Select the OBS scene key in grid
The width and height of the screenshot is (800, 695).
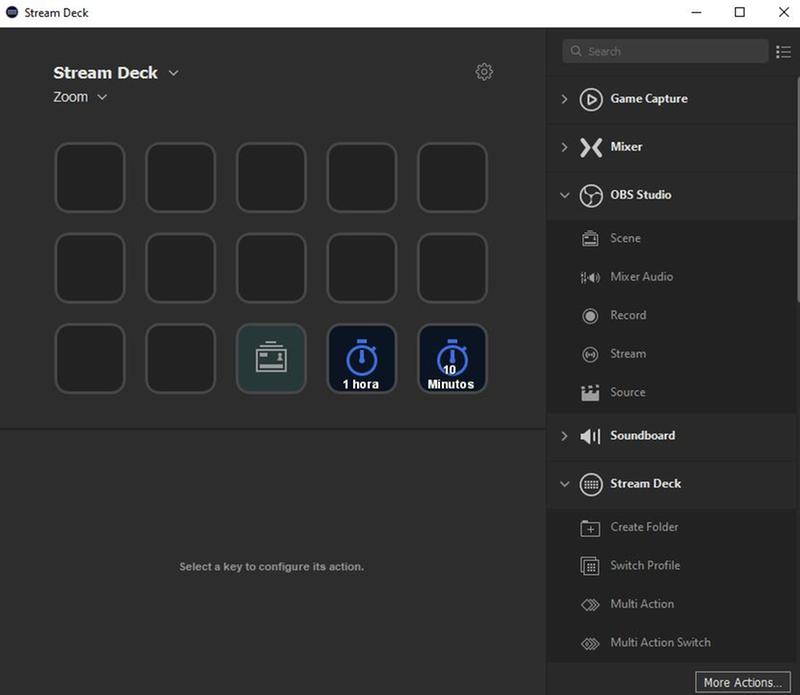271,359
